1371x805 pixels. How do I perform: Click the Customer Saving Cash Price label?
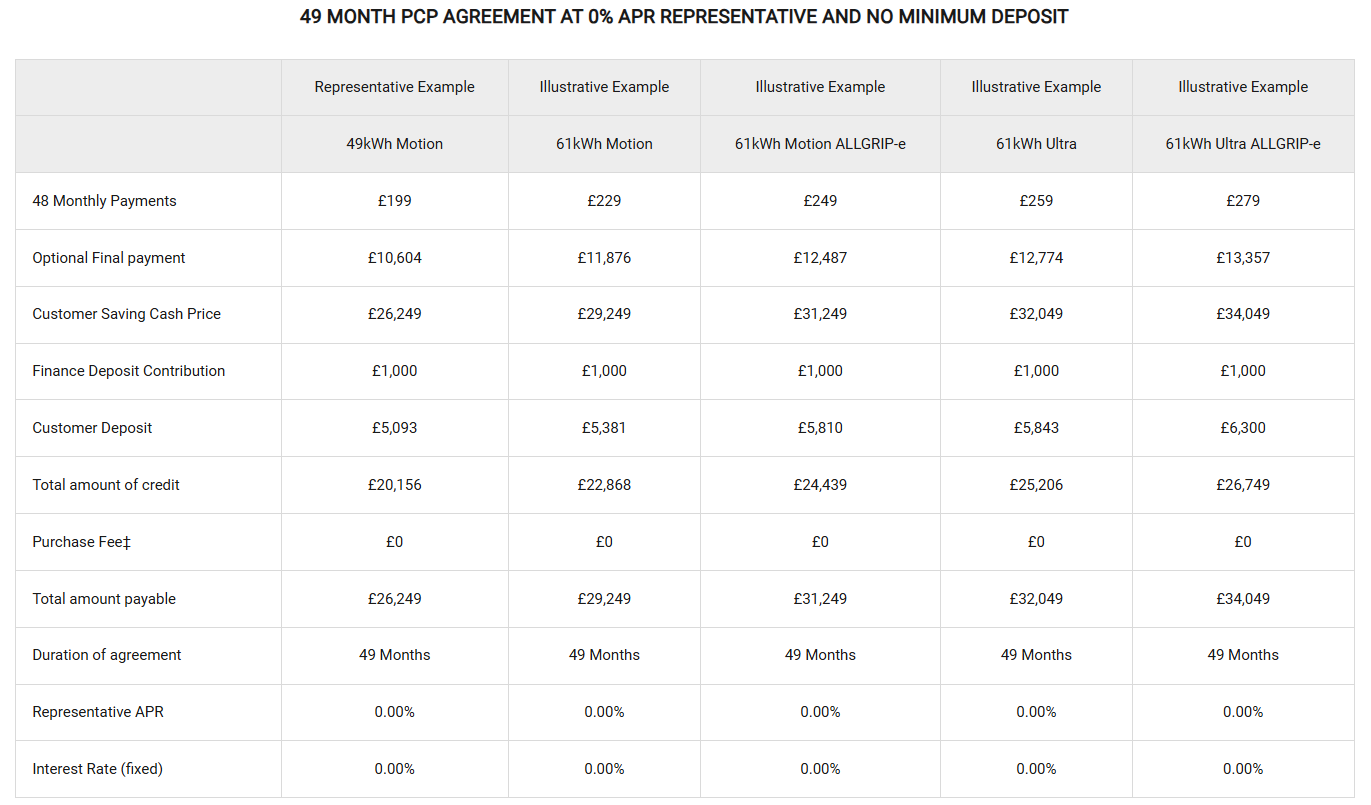click(126, 314)
